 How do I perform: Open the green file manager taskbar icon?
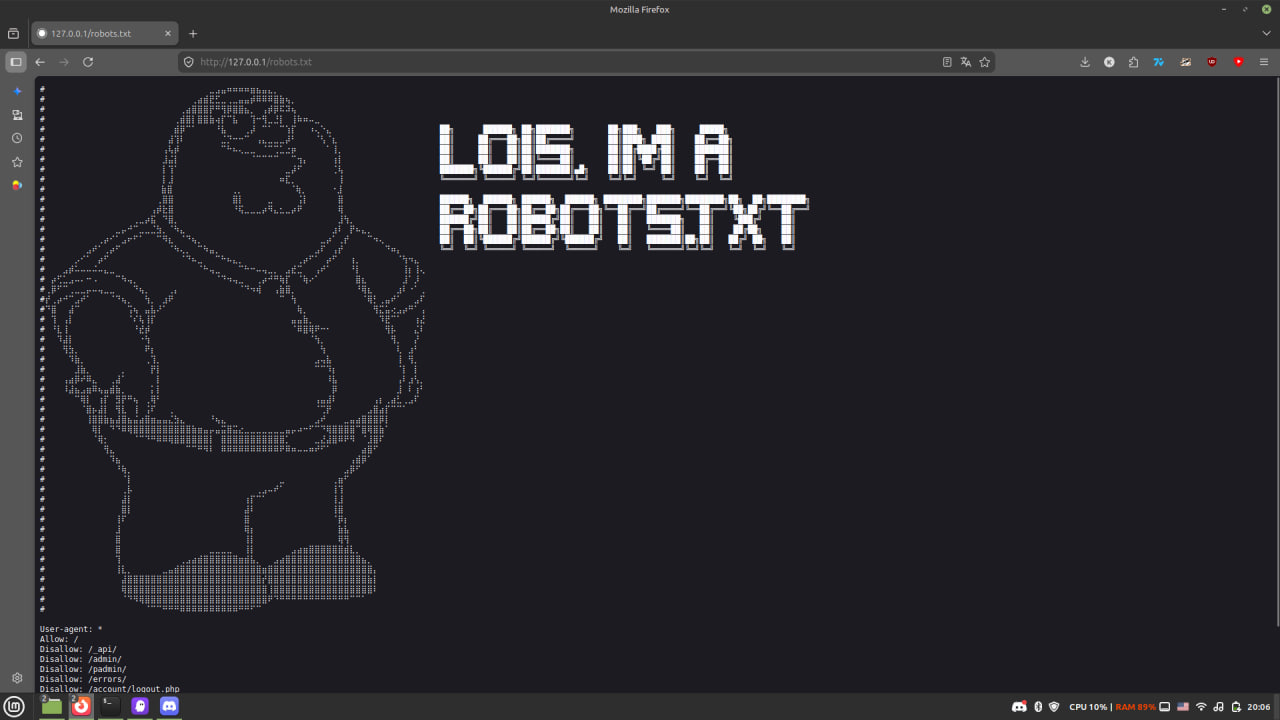pyautogui.click(x=51, y=706)
